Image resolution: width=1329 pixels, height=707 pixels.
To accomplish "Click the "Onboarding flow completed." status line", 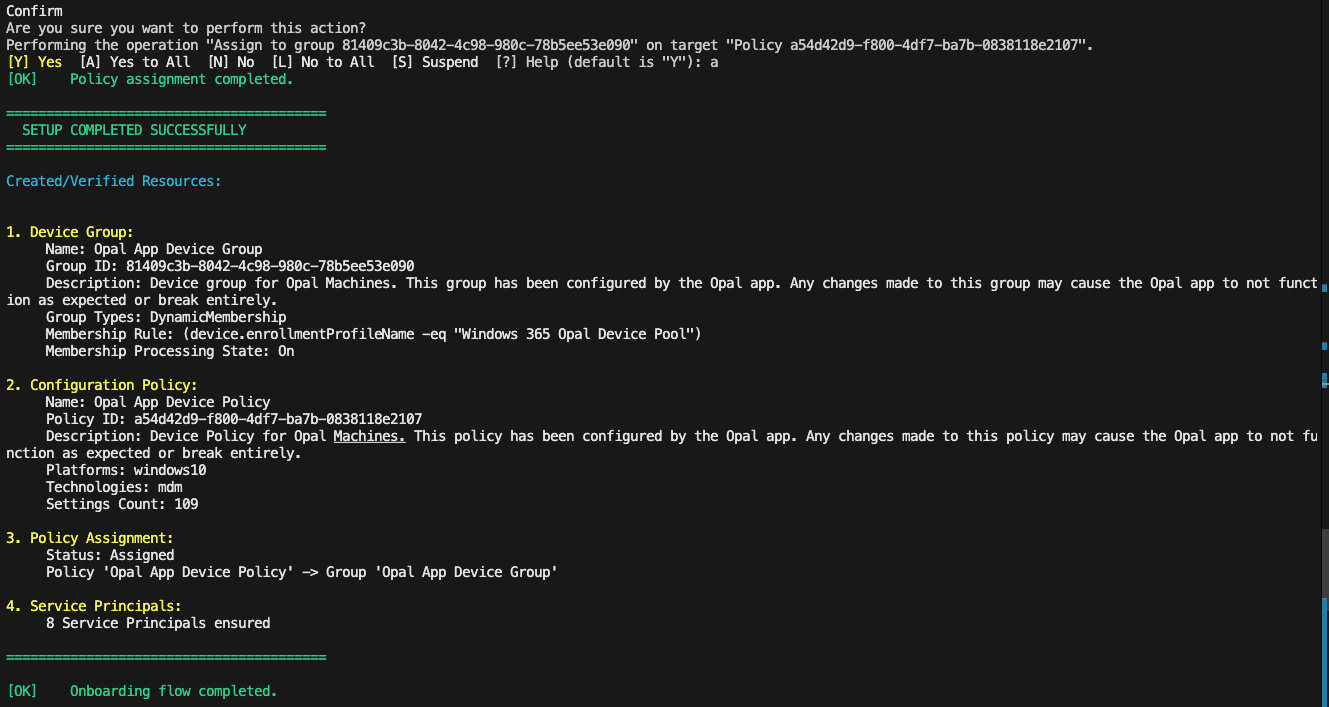I will (173, 691).
